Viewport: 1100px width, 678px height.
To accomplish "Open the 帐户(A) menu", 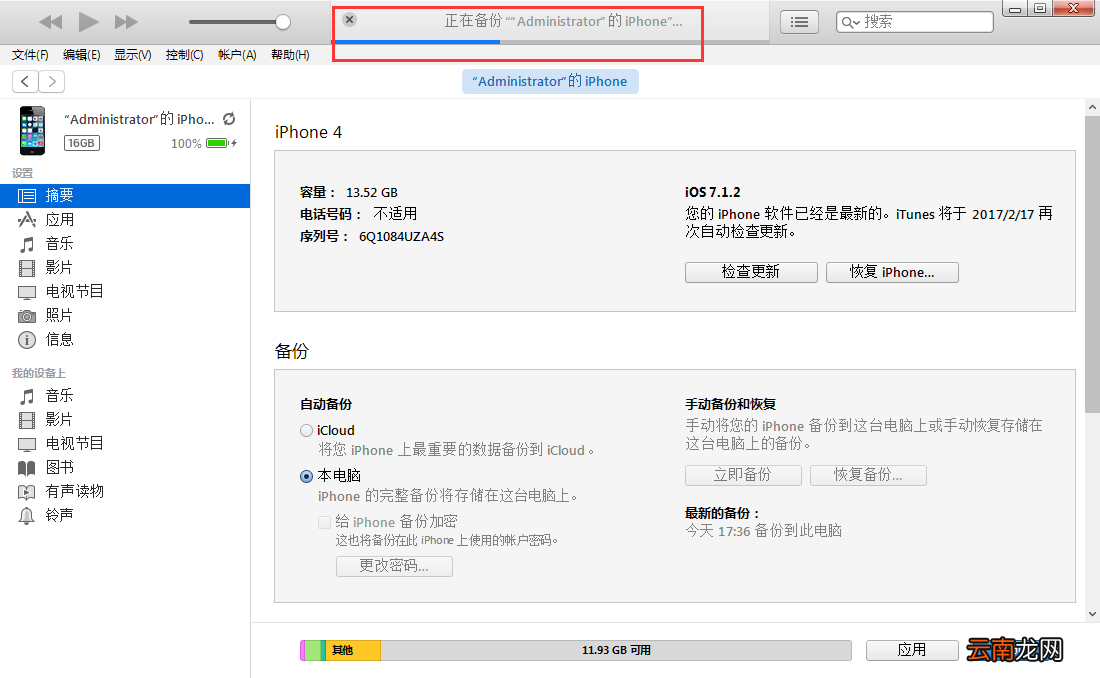I will pos(237,55).
